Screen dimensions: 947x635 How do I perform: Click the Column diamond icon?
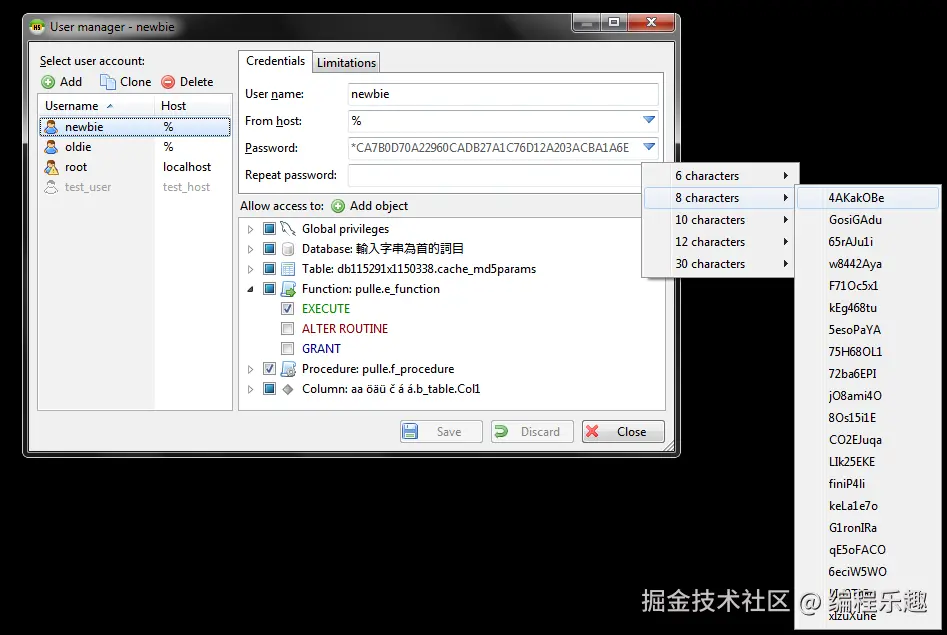(288, 389)
